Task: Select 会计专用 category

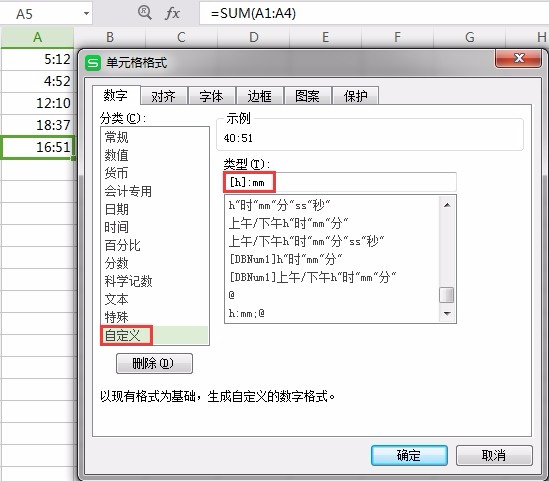Action: [x=154, y=191]
